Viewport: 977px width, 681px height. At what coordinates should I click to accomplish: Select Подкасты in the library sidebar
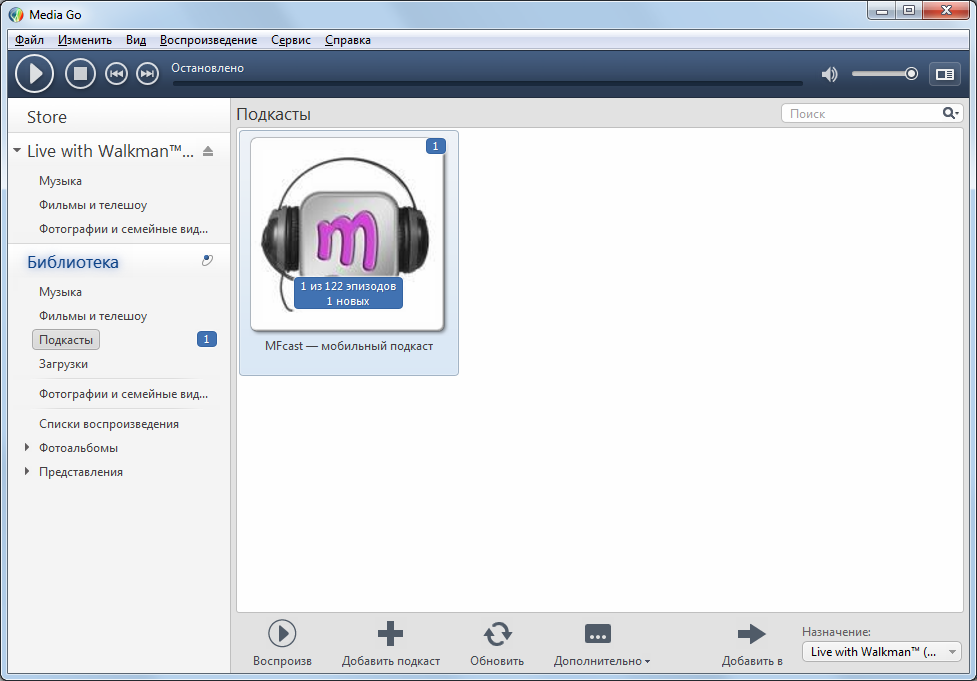point(65,340)
